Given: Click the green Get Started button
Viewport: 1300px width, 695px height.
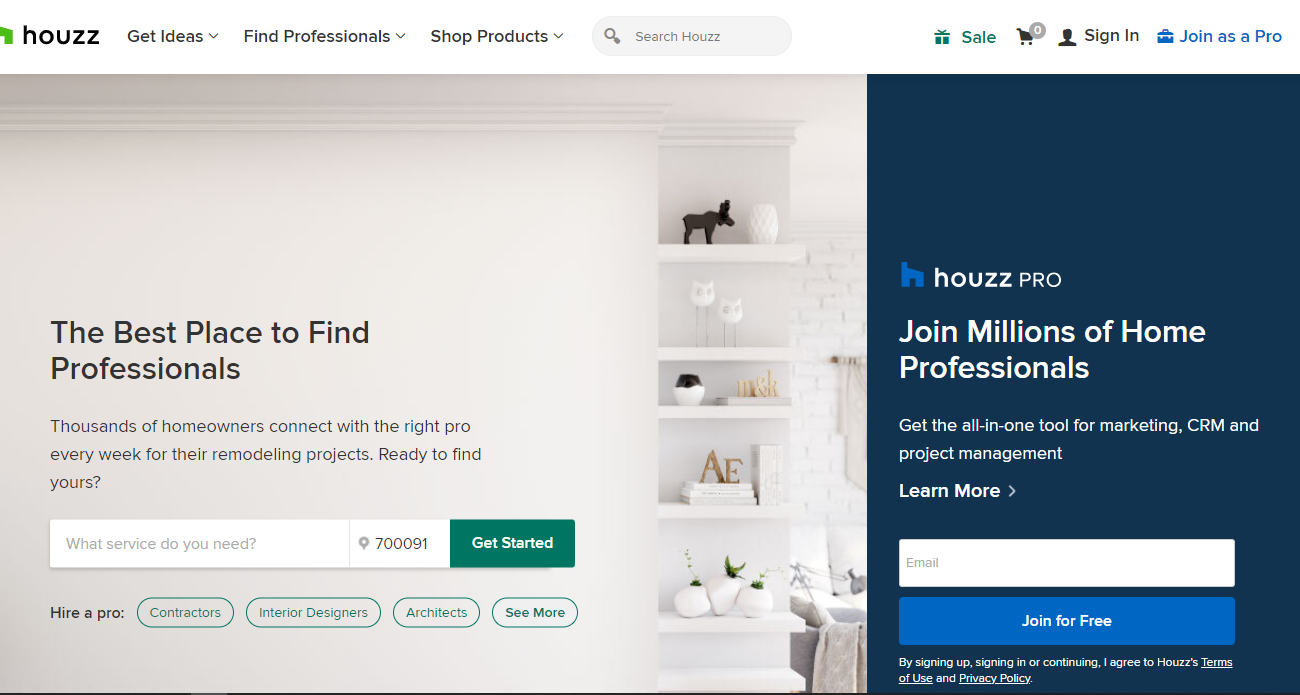Looking at the screenshot, I should [512, 543].
